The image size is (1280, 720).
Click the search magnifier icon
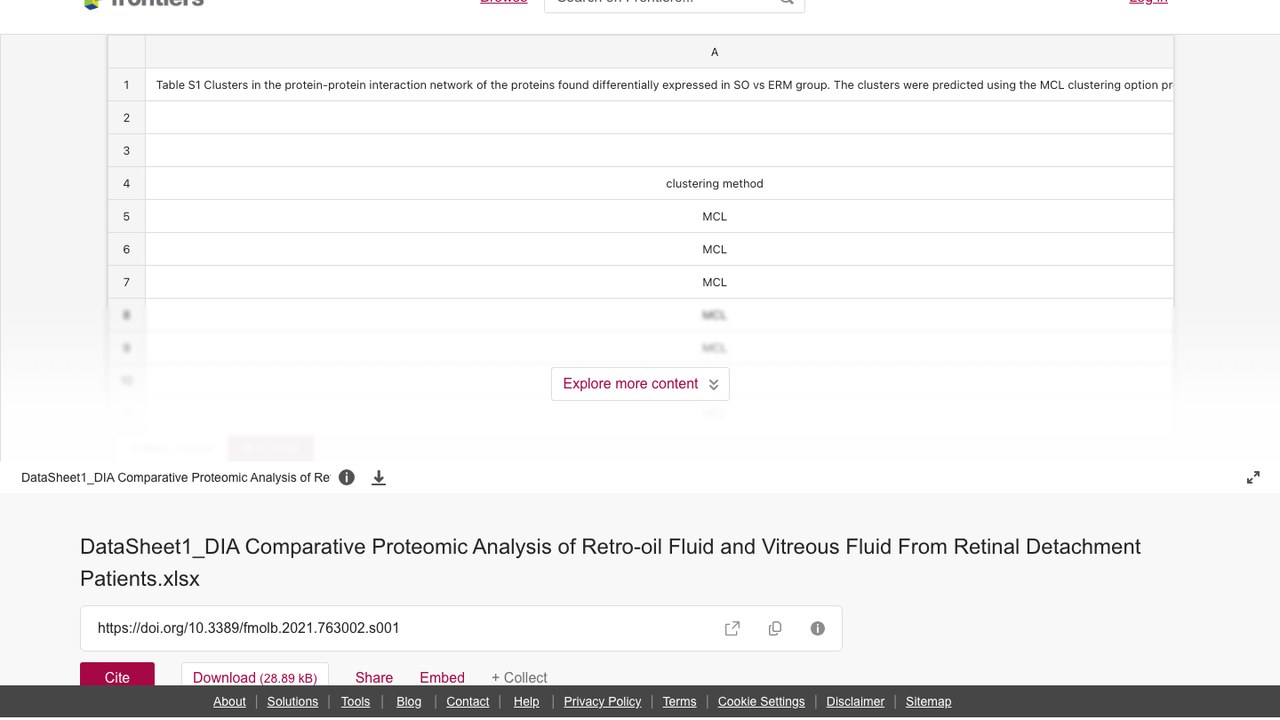[787, 3]
